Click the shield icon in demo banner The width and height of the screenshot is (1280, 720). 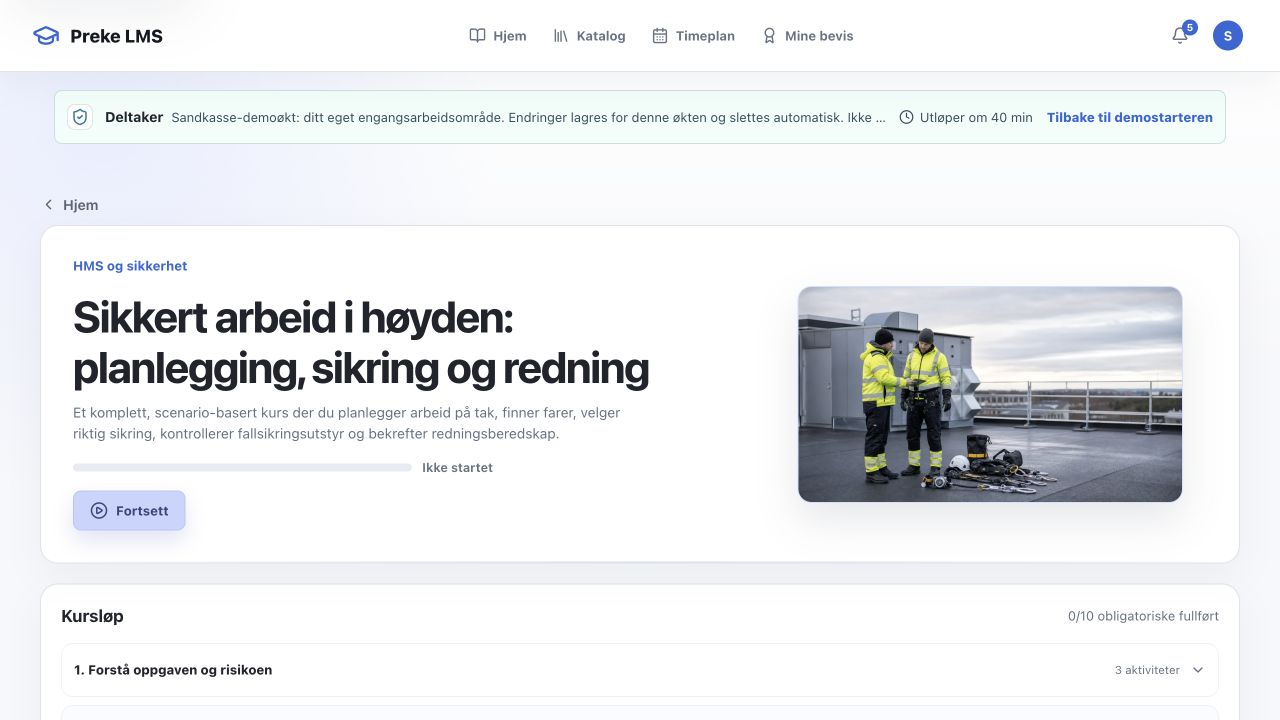coord(80,117)
